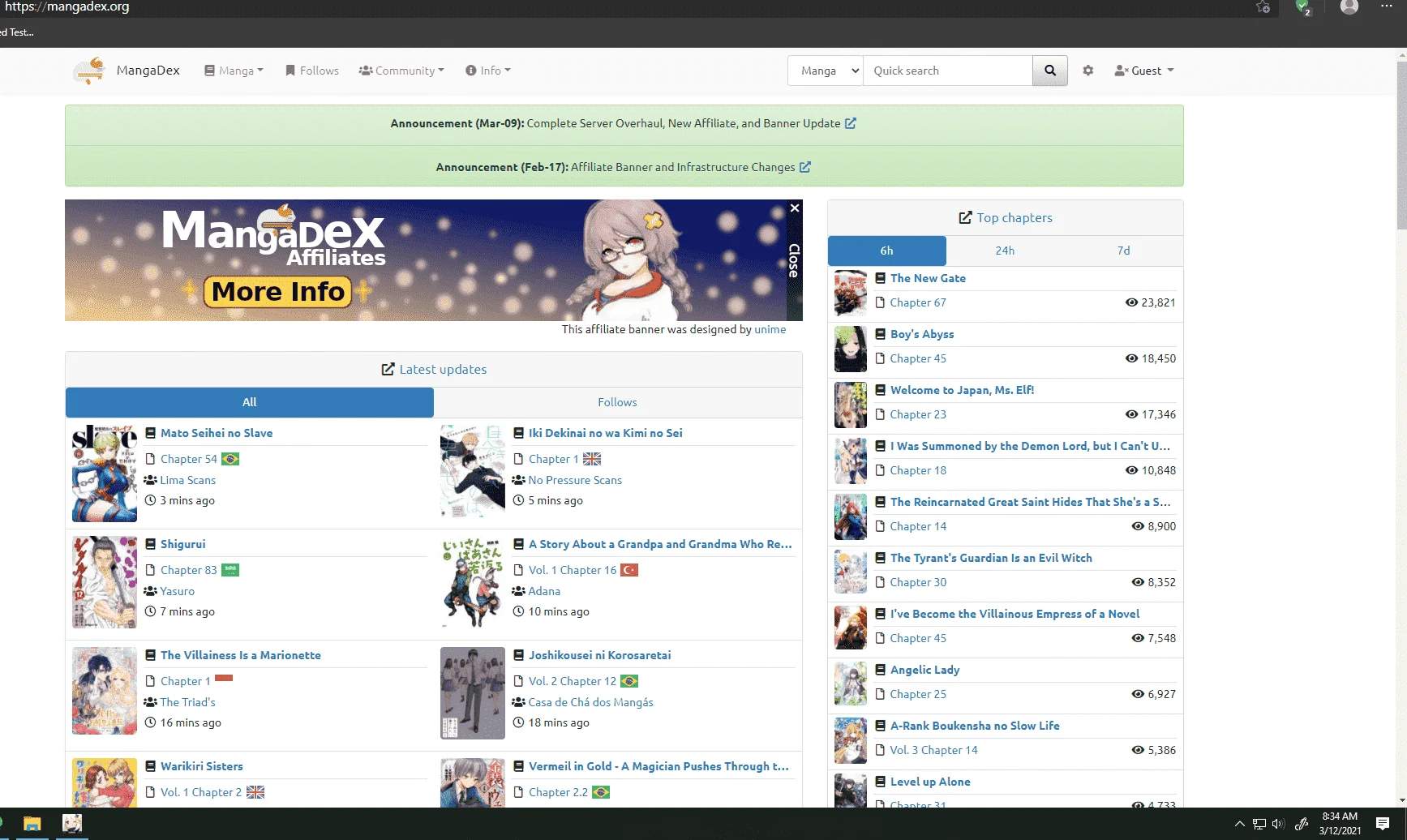The image size is (1407, 840).
Task: Click the browser favorites star icon
Action: 1263,6
